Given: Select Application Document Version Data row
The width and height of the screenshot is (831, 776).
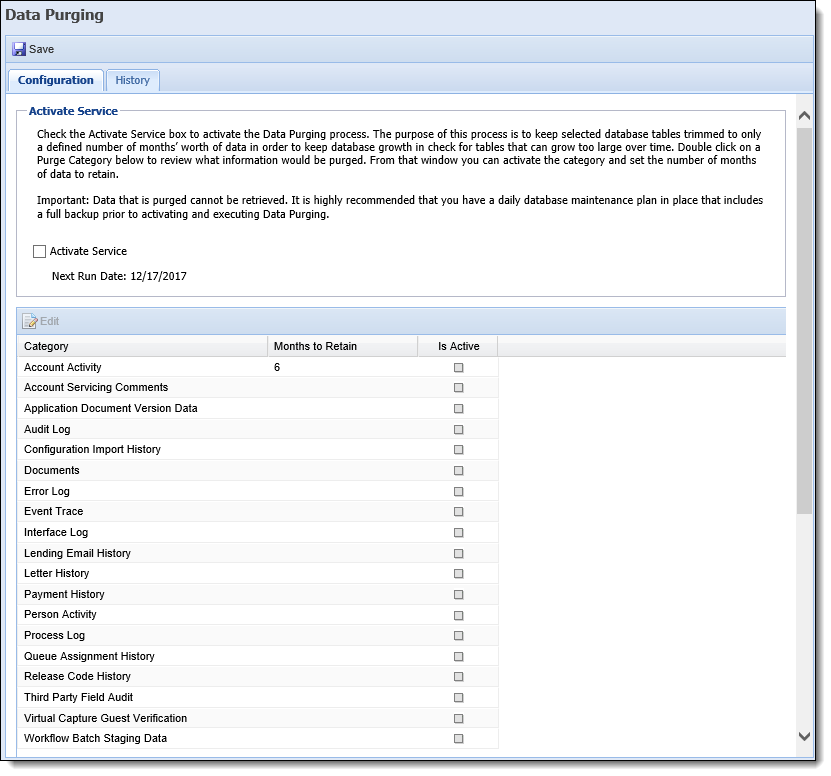Looking at the screenshot, I should 258,408.
